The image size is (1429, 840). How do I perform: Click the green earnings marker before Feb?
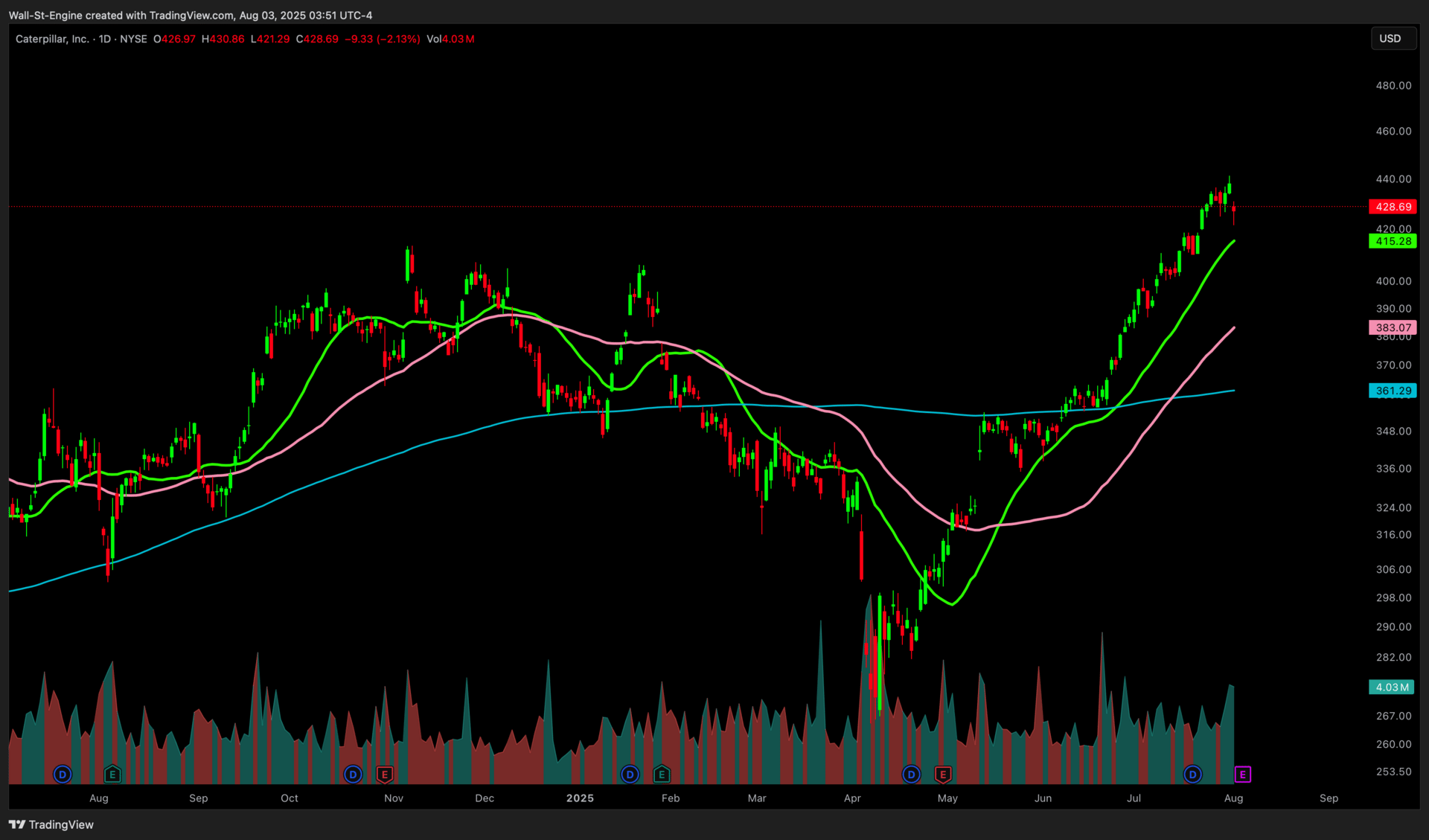coord(662,775)
